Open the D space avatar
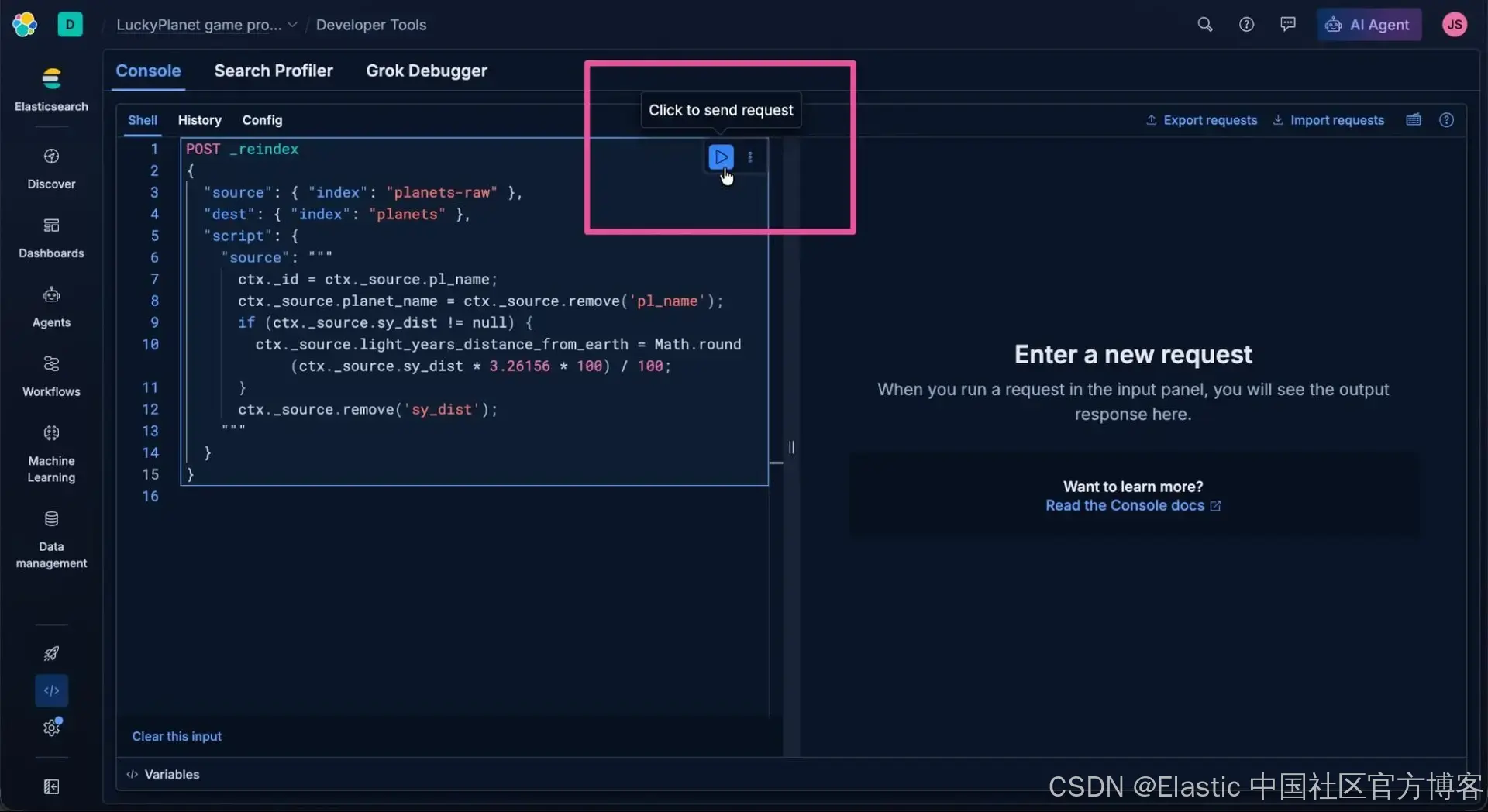 point(70,24)
